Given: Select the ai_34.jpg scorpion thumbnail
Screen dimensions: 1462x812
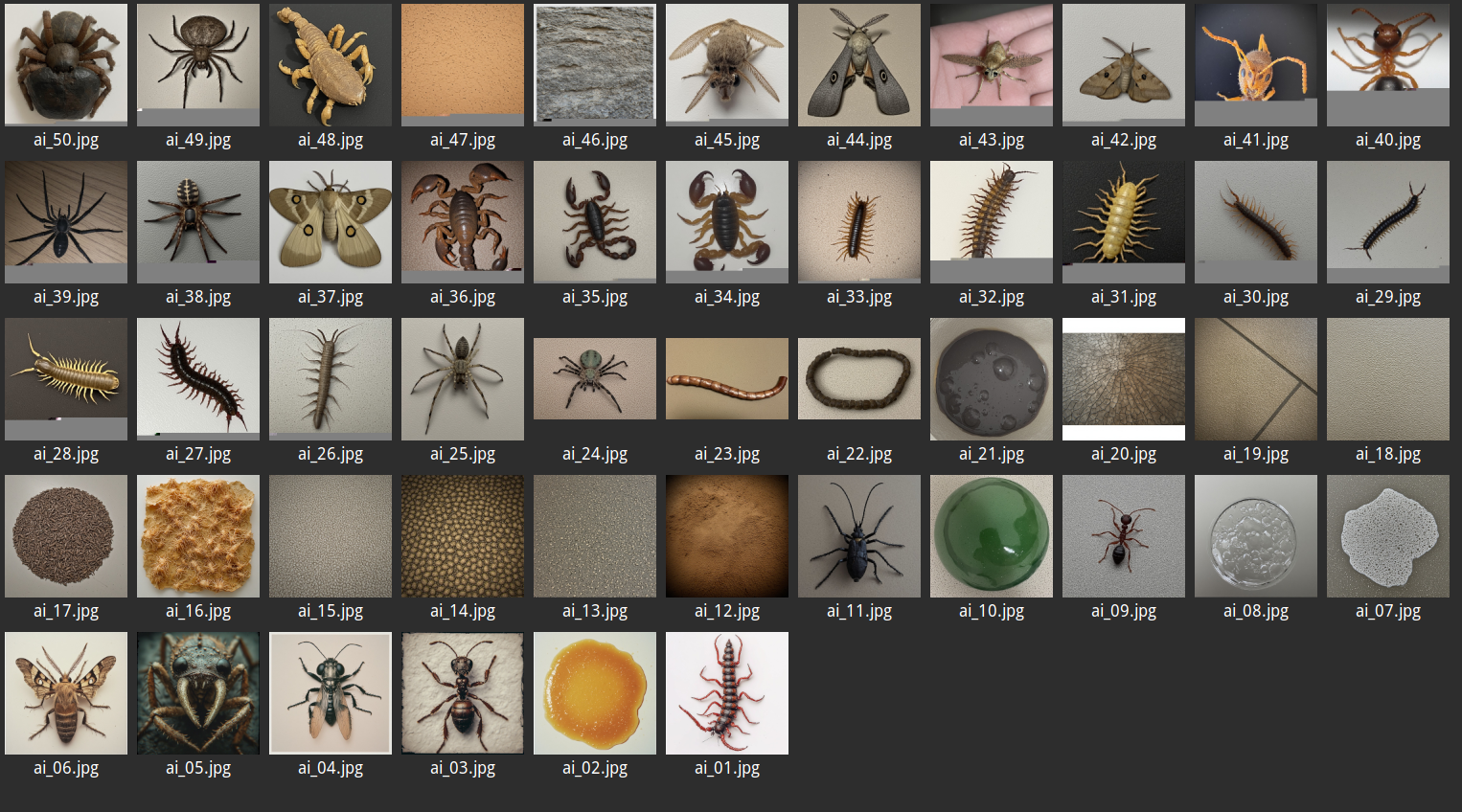Looking at the screenshot, I should point(727,222).
